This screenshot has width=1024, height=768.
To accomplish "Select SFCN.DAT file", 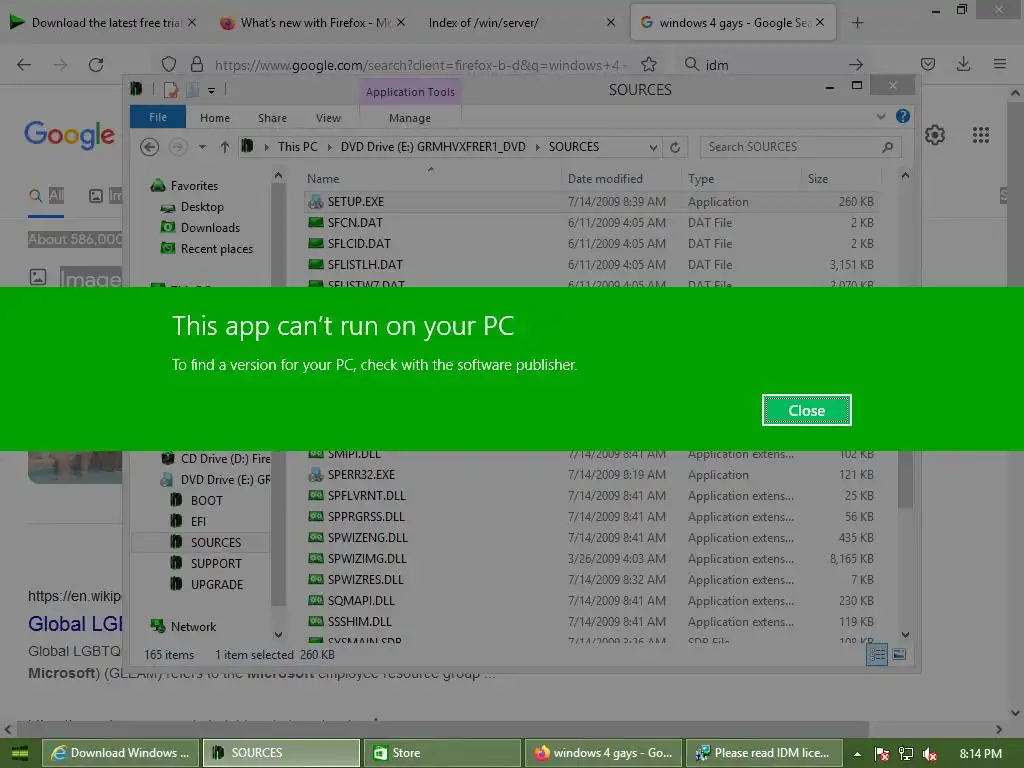I will [590, 223].
